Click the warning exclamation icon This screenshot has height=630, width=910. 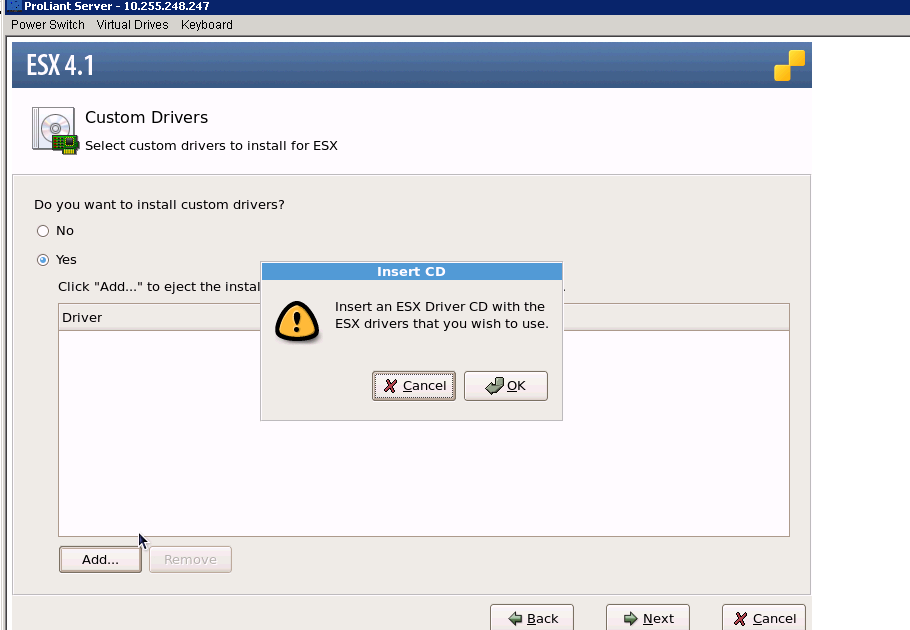(297, 321)
